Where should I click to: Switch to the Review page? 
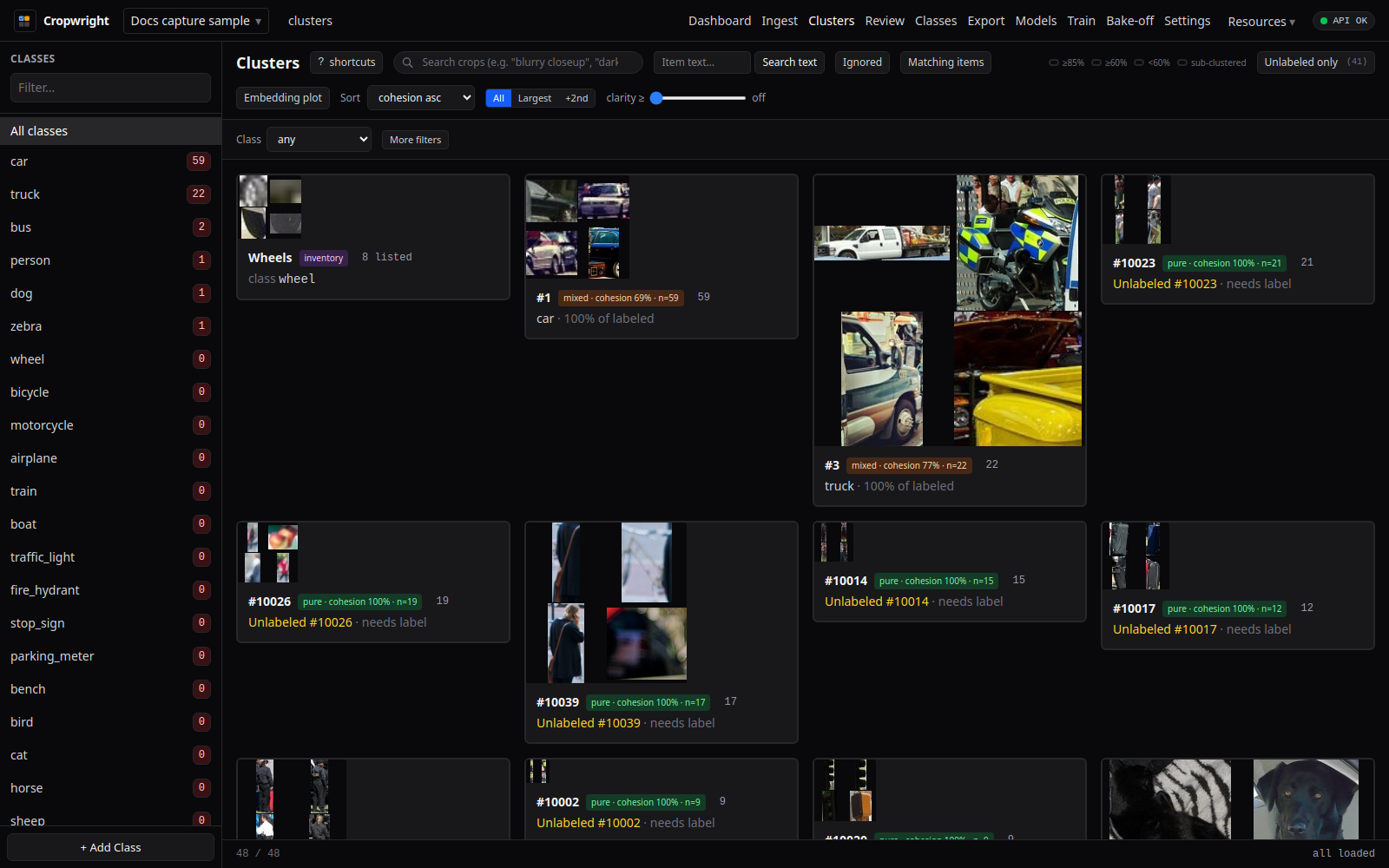(x=885, y=21)
